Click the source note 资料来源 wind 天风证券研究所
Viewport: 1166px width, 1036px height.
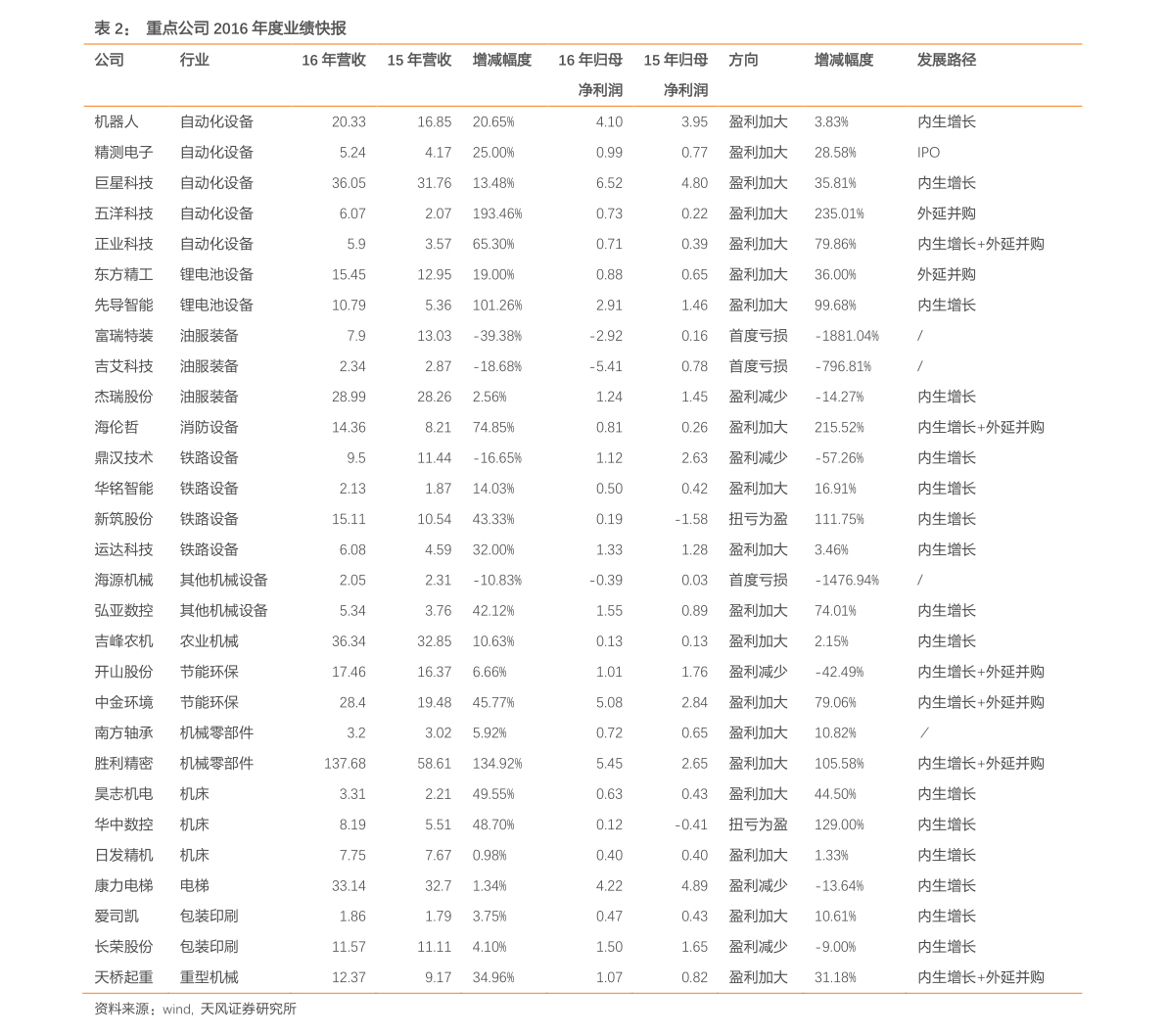pyautogui.click(x=196, y=1010)
